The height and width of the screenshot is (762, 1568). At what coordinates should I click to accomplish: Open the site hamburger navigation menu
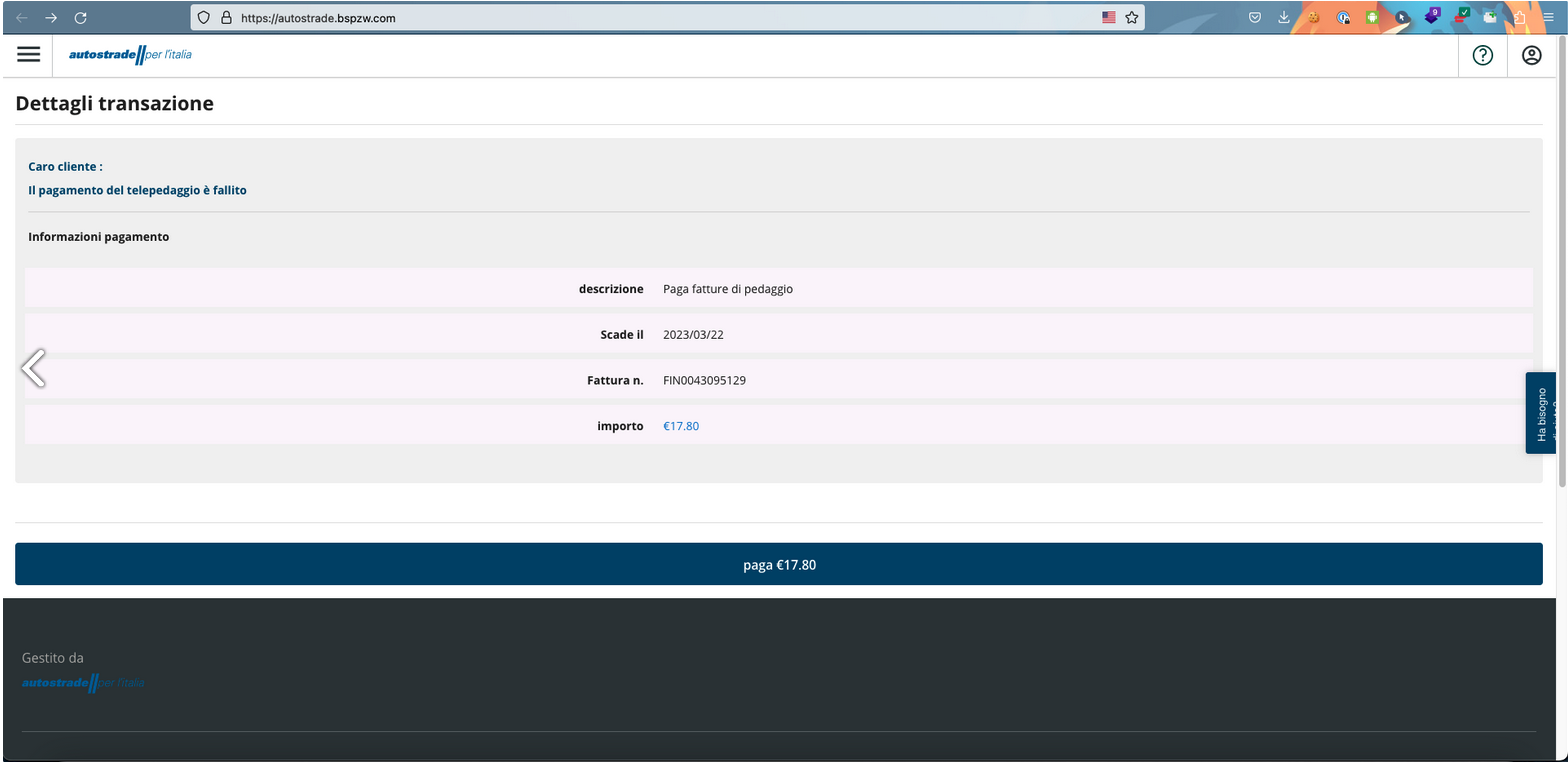click(29, 55)
